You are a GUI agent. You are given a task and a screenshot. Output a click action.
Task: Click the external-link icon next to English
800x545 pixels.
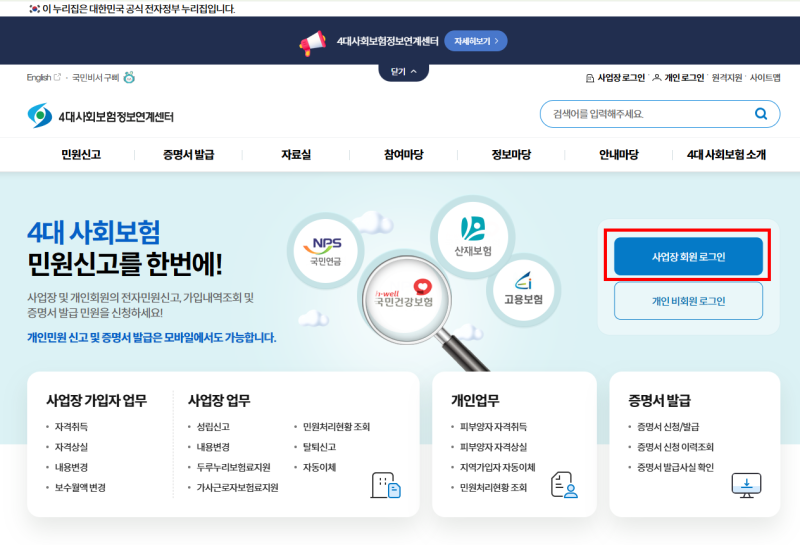[x=58, y=77]
